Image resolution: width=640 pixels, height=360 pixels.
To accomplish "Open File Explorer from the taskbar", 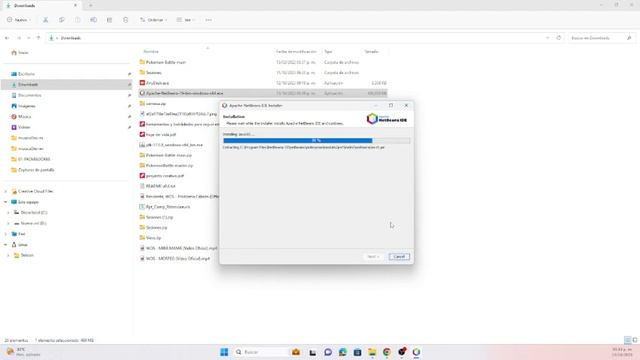I will (372, 352).
